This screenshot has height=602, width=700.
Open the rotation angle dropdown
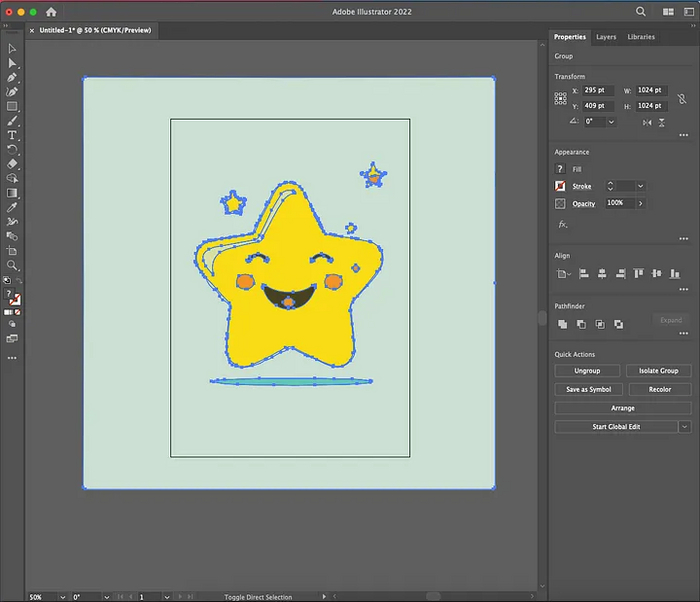611,121
